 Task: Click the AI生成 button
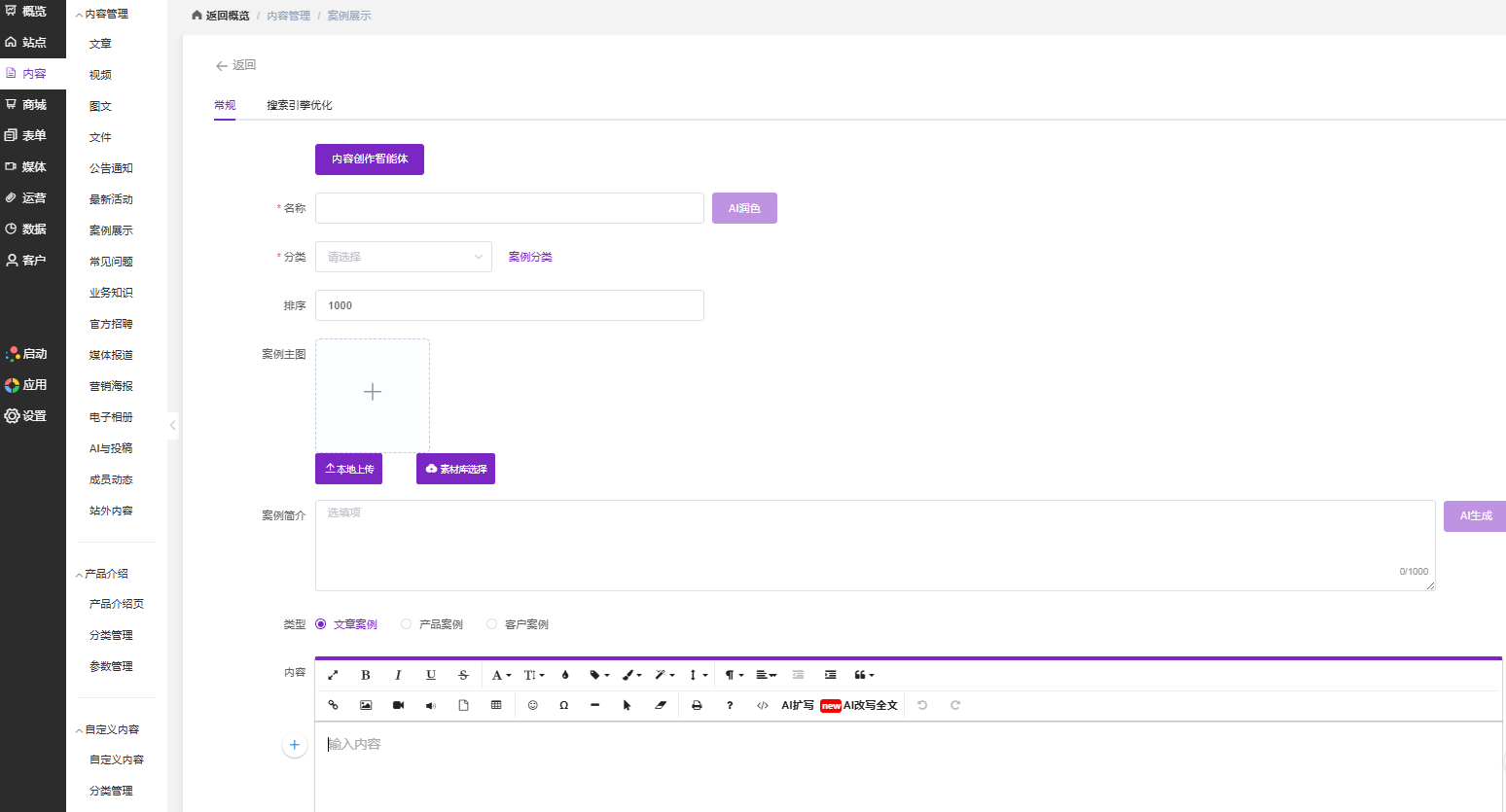click(1475, 516)
